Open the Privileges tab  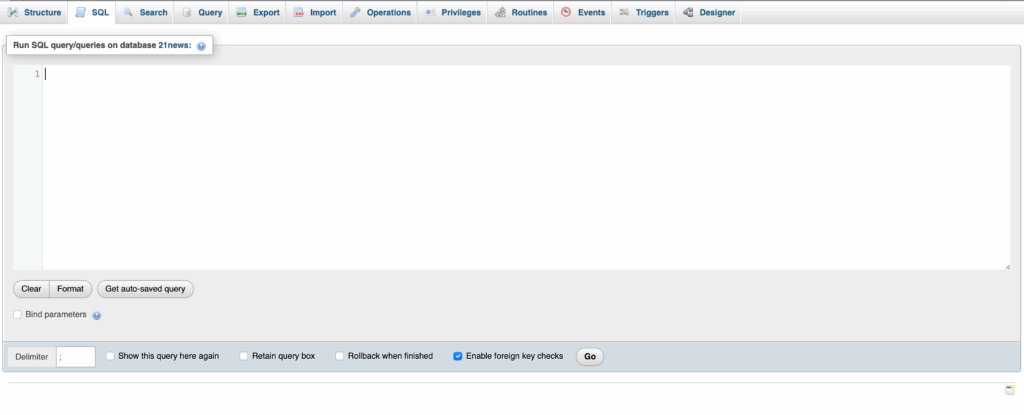click(453, 12)
